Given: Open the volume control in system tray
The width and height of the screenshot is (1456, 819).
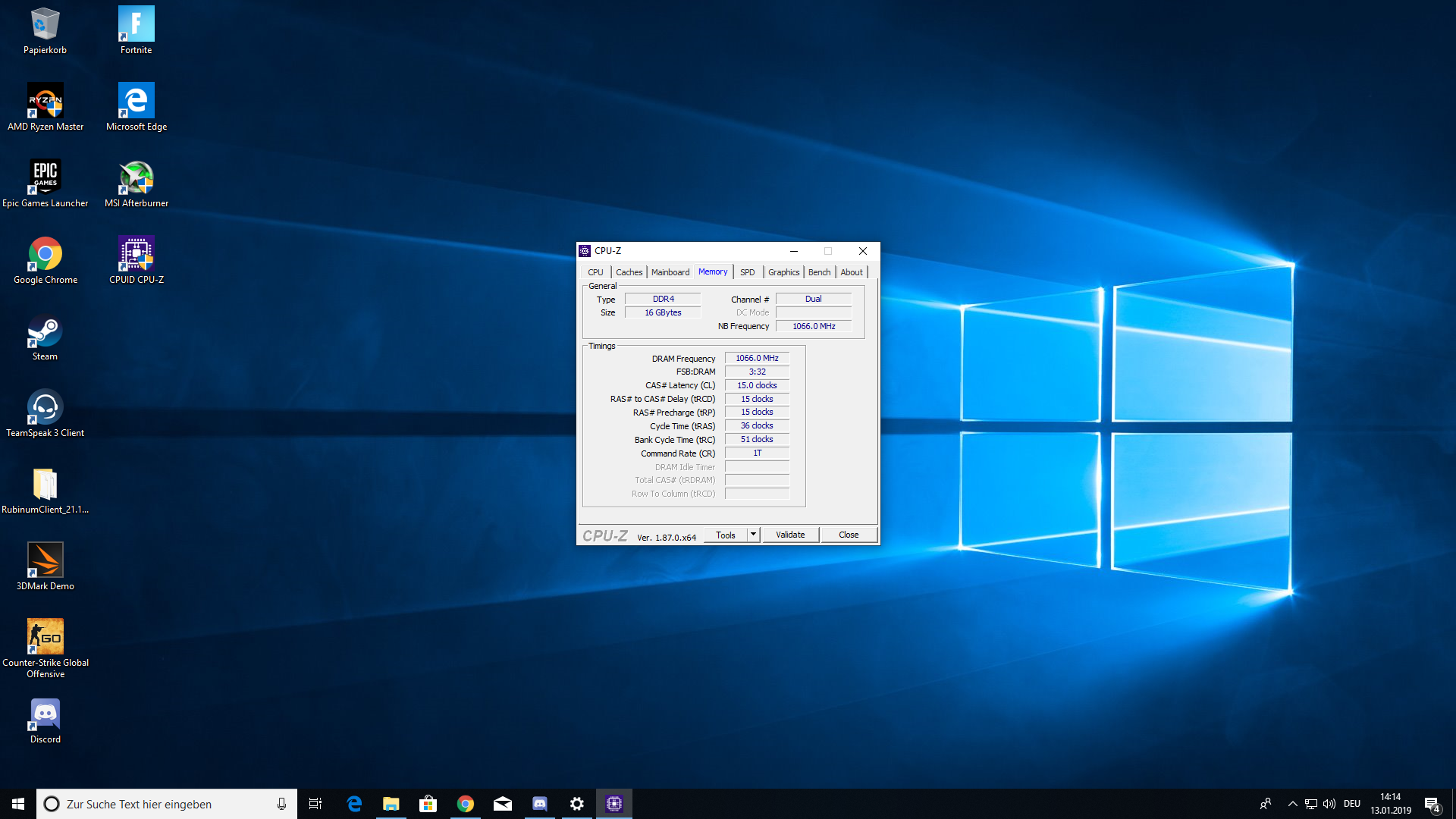Looking at the screenshot, I should (1329, 804).
